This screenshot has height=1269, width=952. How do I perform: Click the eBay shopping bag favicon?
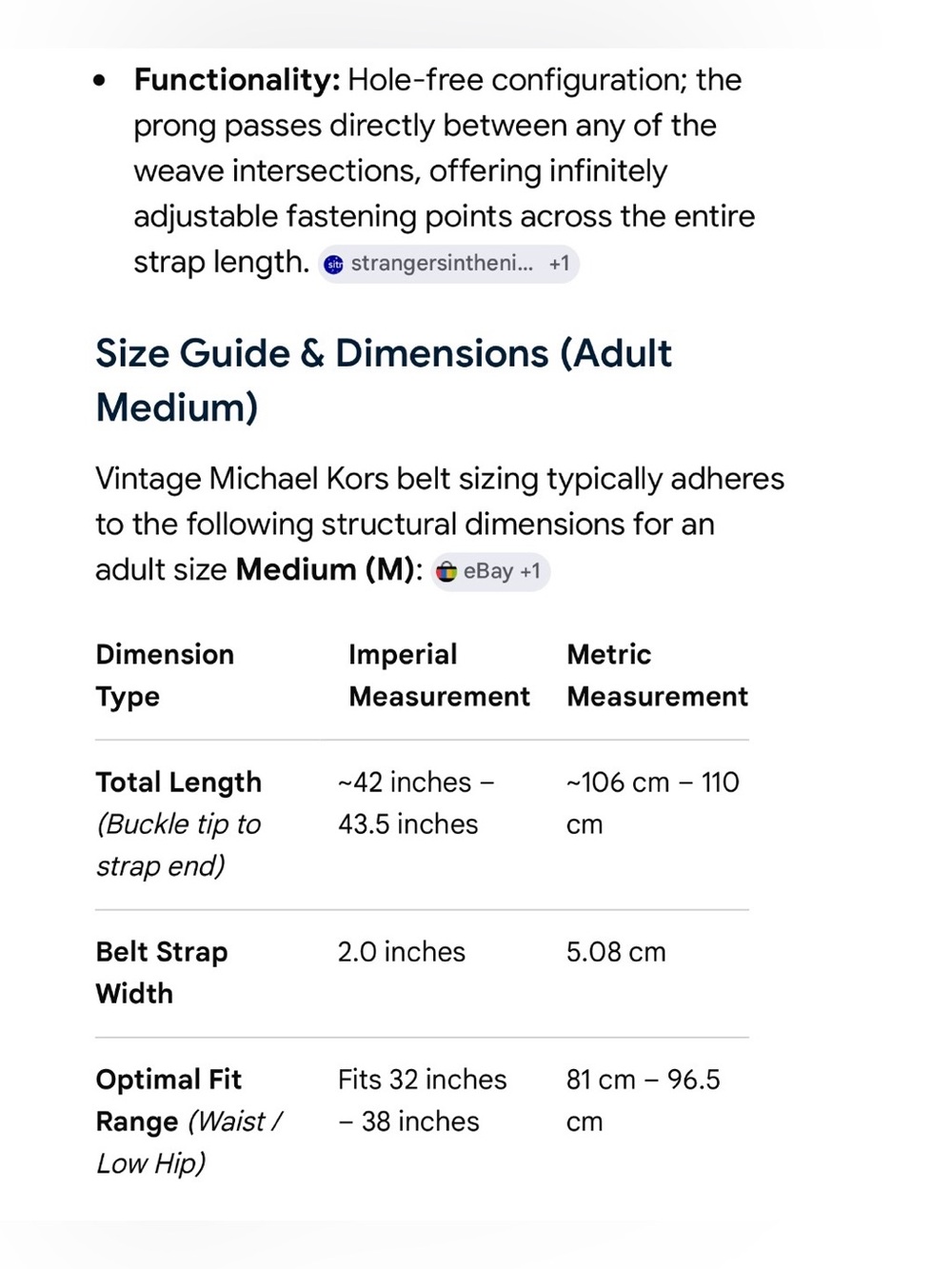[x=446, y=571]
